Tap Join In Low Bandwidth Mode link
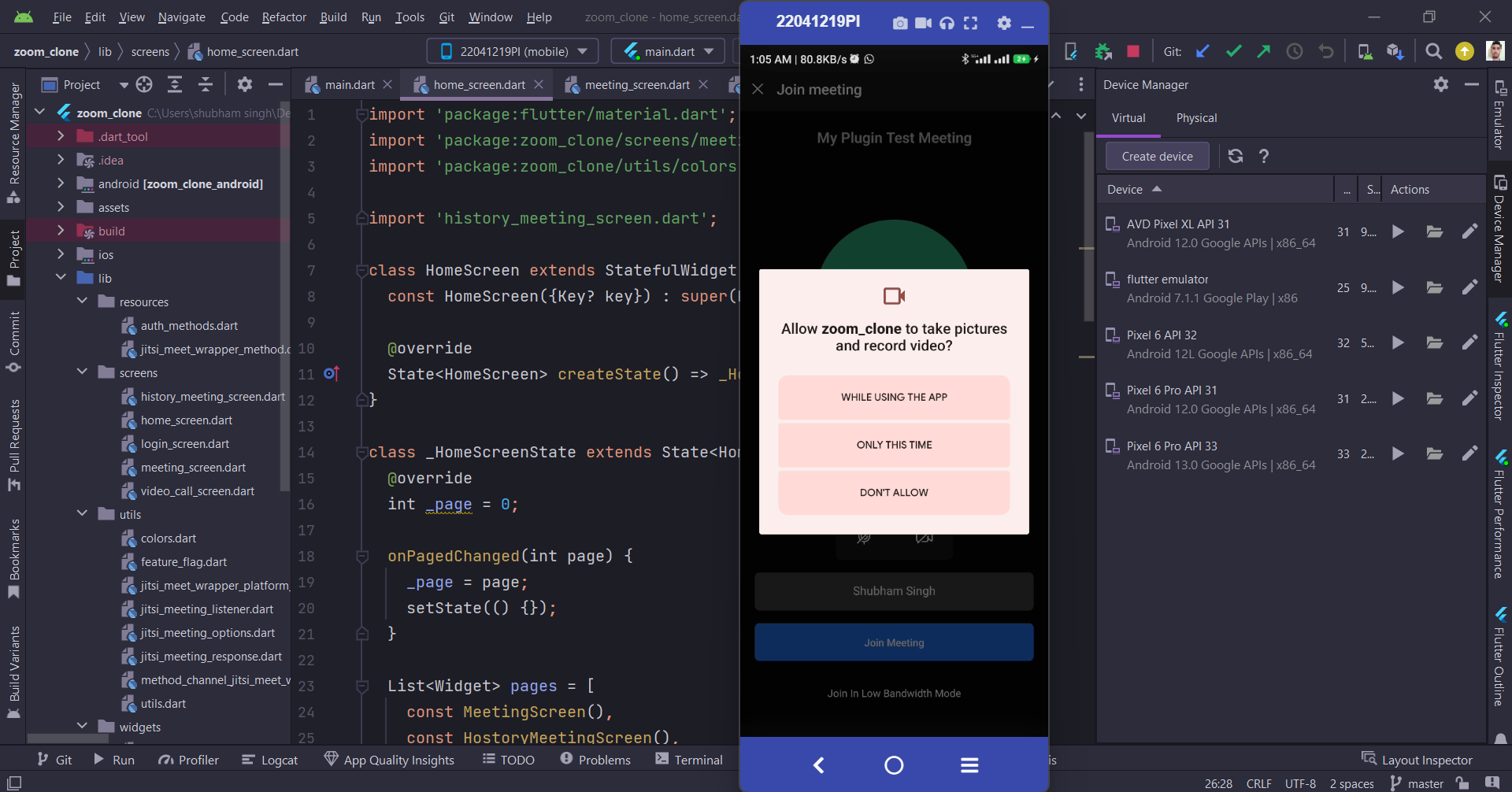The height and width of the screenshot is (792, 1512). 894,694
